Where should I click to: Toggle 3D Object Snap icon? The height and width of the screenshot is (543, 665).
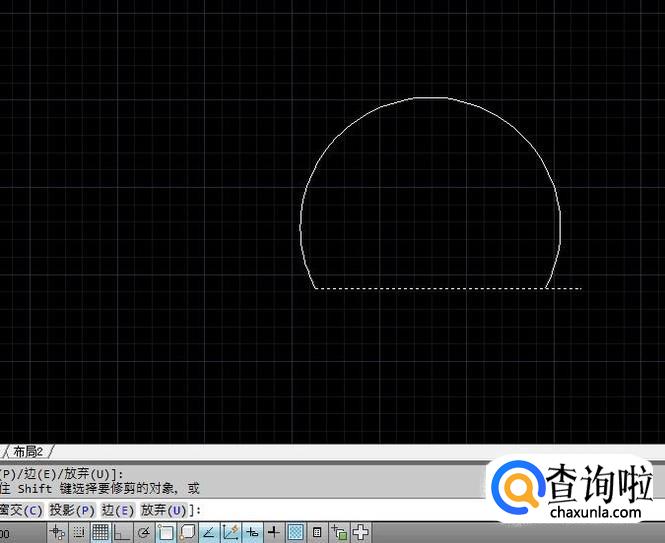click(x=186, y=532)
